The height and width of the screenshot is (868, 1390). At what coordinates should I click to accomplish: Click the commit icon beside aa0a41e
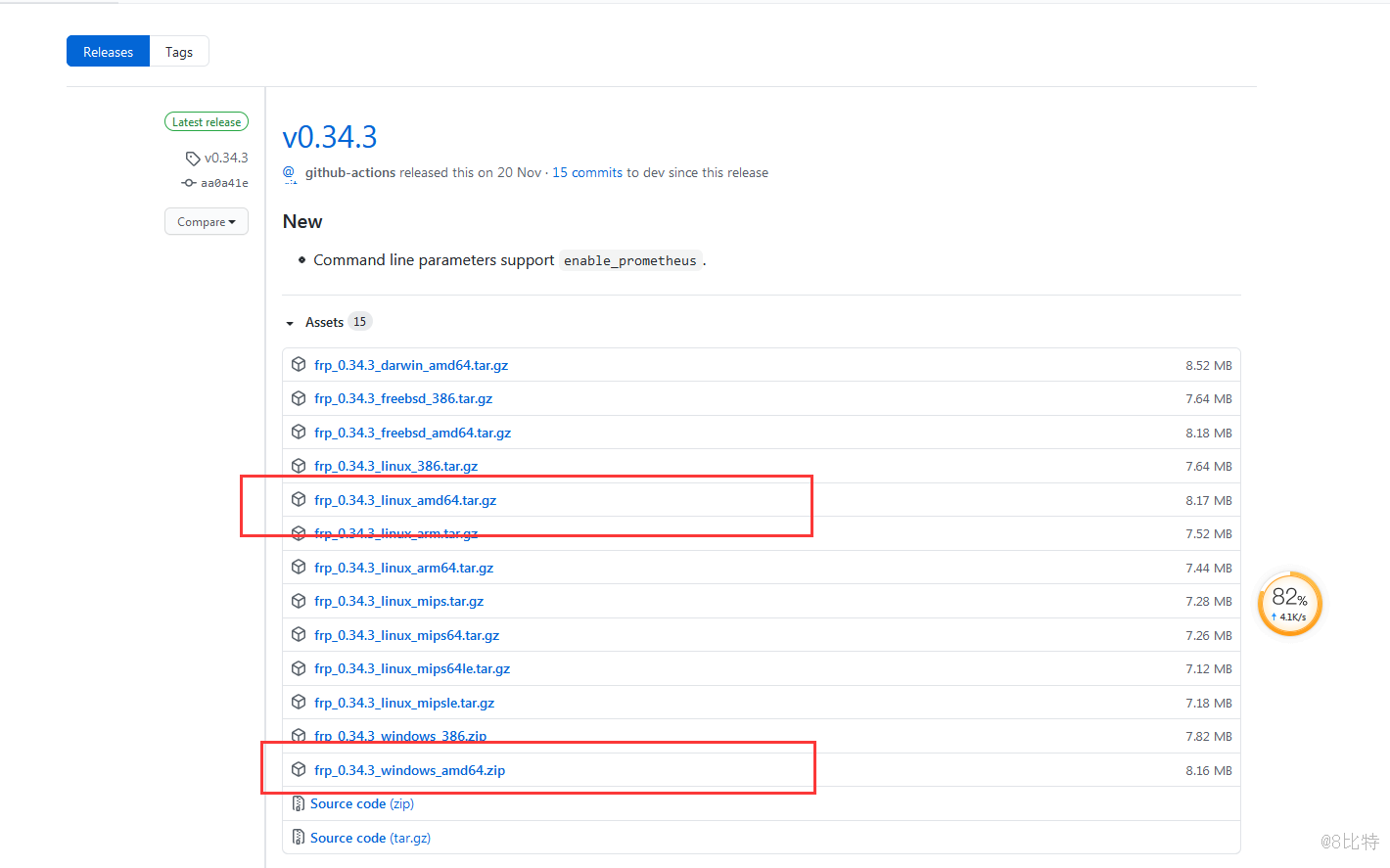coord(189,183)
